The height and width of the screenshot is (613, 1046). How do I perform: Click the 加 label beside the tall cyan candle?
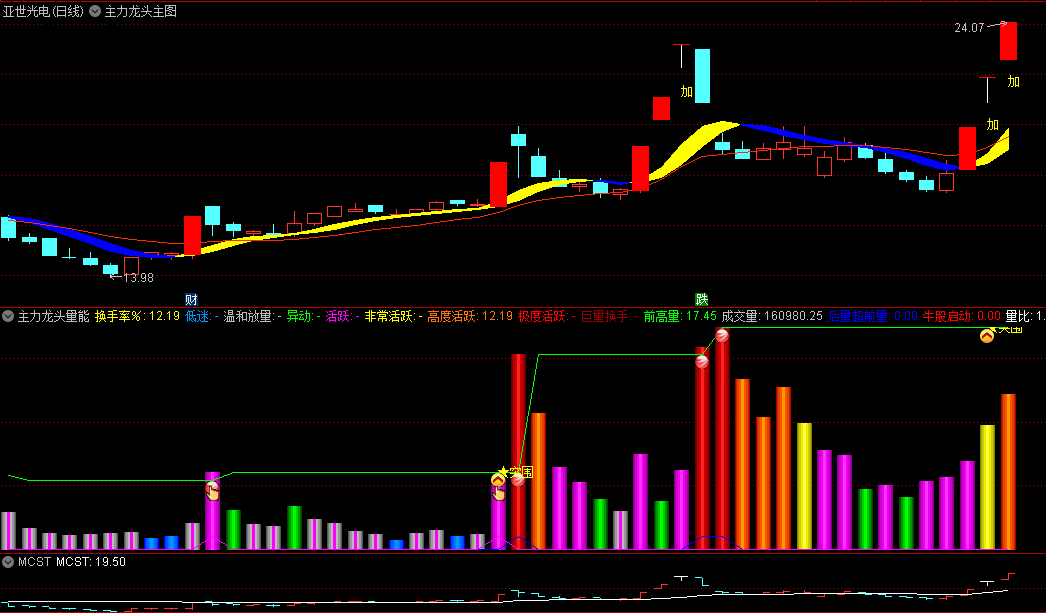686,91
